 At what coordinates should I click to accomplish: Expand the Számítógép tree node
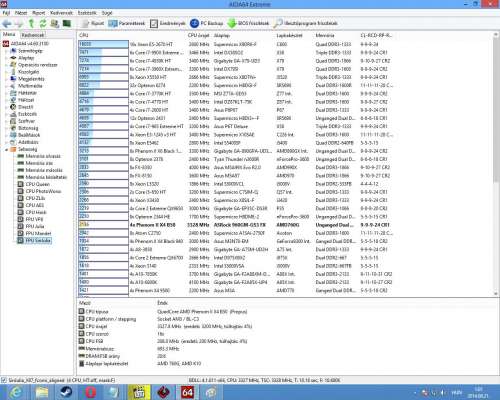(x=6, y=51)
